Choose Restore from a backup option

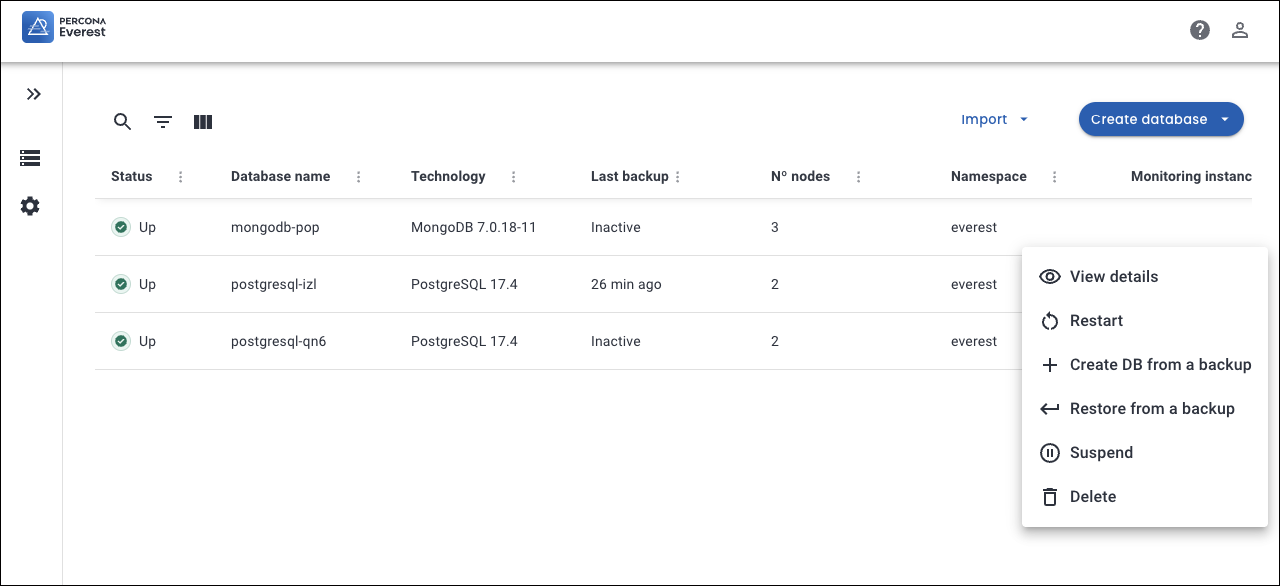click(1151, 409)
